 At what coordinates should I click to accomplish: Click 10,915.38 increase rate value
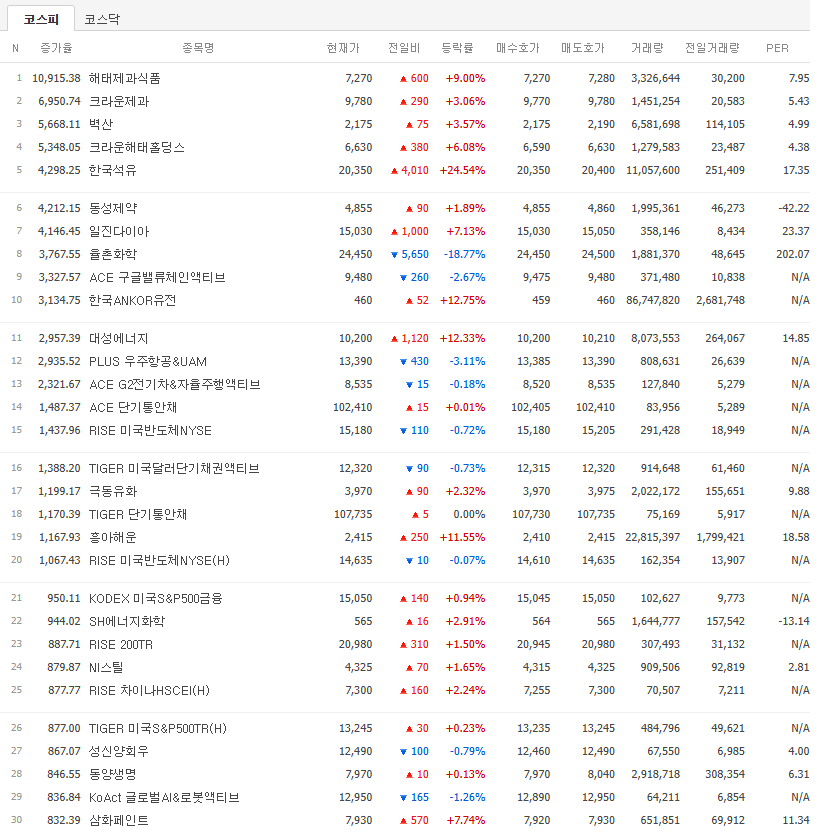coord(56,78)
